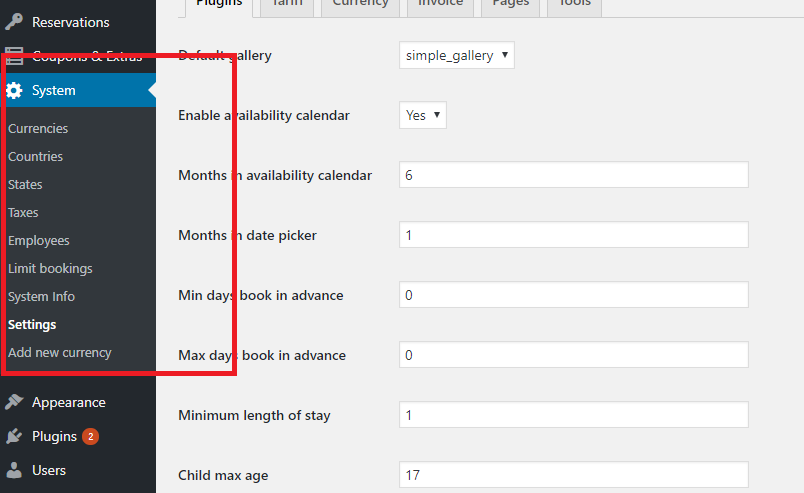Click the Months in availability calendar field
Screen dimensions: 804x493
pyautogui.click(x=573, y=175)
